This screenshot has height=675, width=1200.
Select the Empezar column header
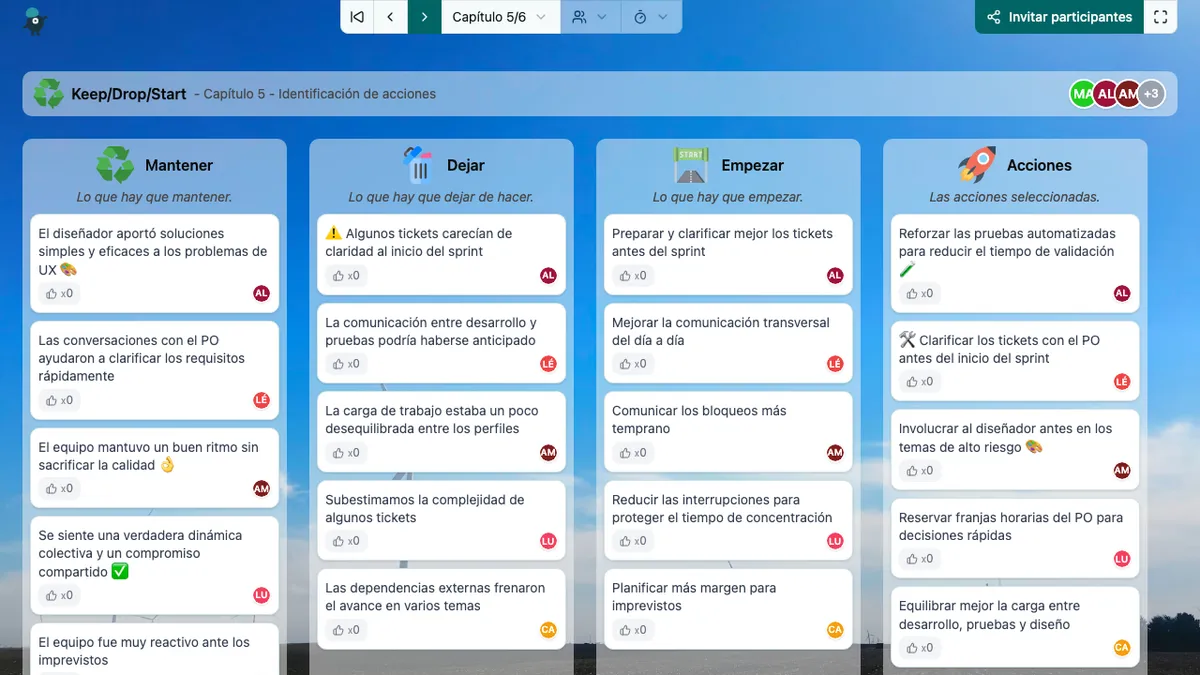tap(752, 166)
